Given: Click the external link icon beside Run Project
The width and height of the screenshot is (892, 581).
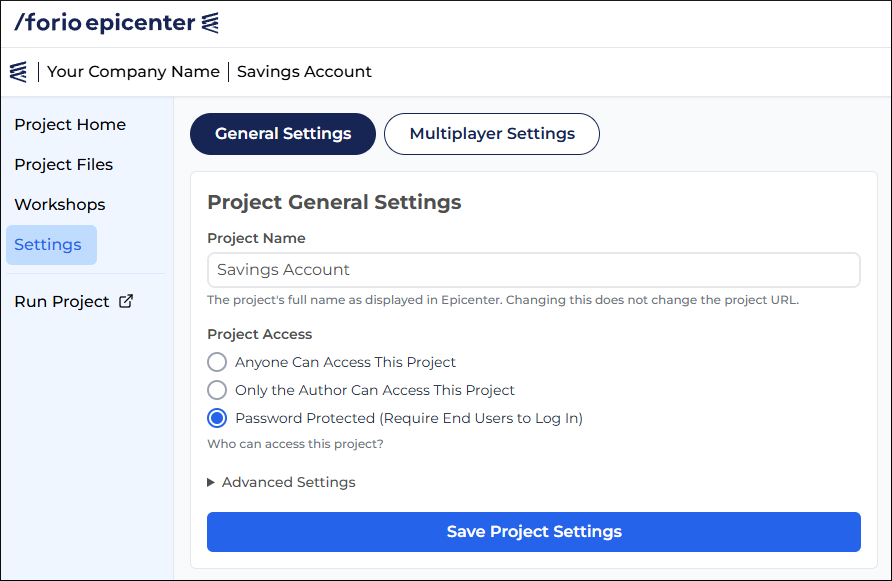Looking at the screenshot, I should (x=126, y=301).
